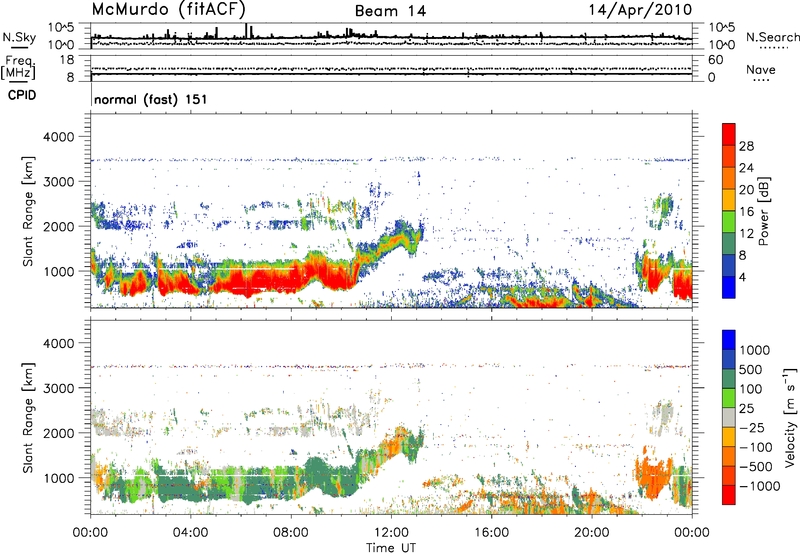800x554 pixels.
Task: Click the "N.Search" legend label
Action: [x=772, y=37]
